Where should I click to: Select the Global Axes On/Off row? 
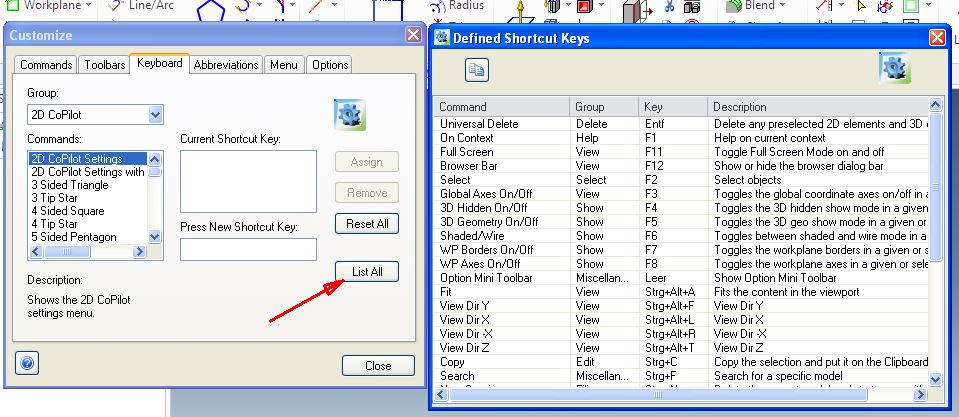(x=681, y=194)
